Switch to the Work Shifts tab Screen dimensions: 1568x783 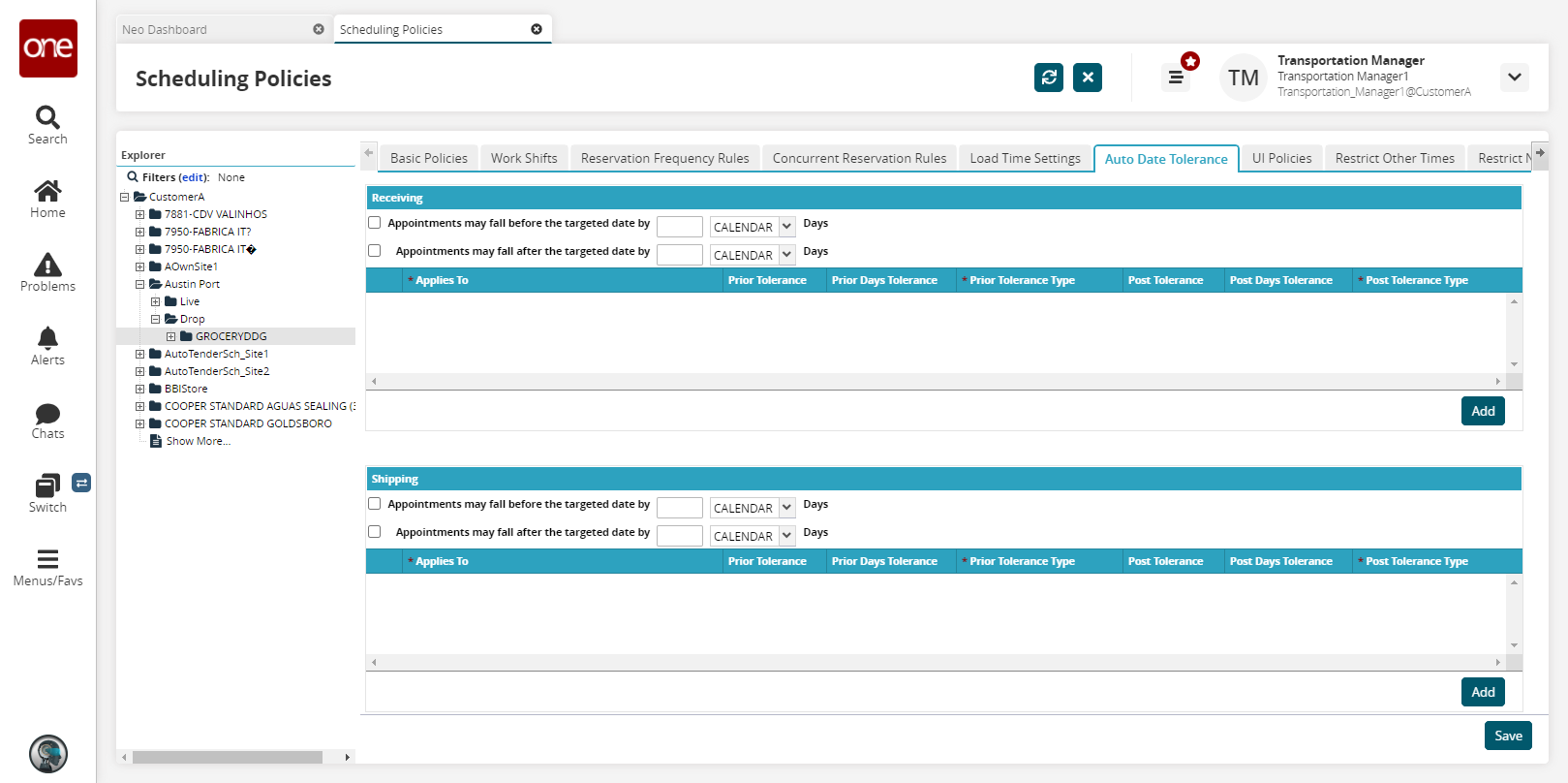click(x=524, y=158)
